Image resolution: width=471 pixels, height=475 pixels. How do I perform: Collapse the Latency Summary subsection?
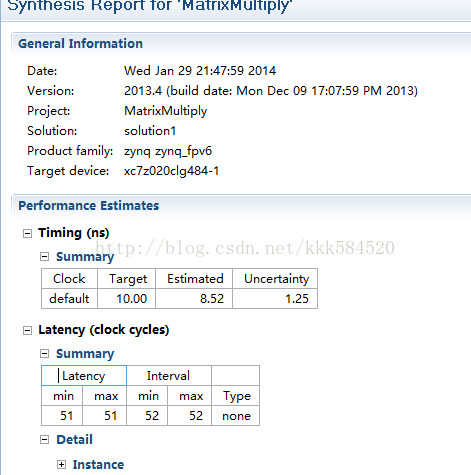point(44,354)
